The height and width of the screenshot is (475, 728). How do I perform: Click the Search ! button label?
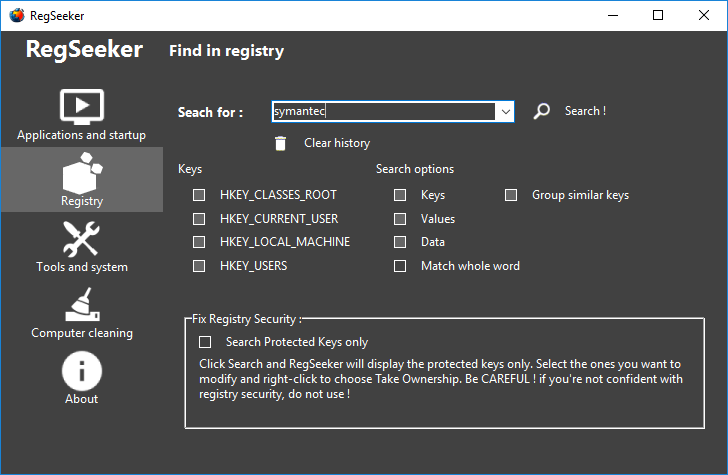pyautogui.click(x=585, y=111)
